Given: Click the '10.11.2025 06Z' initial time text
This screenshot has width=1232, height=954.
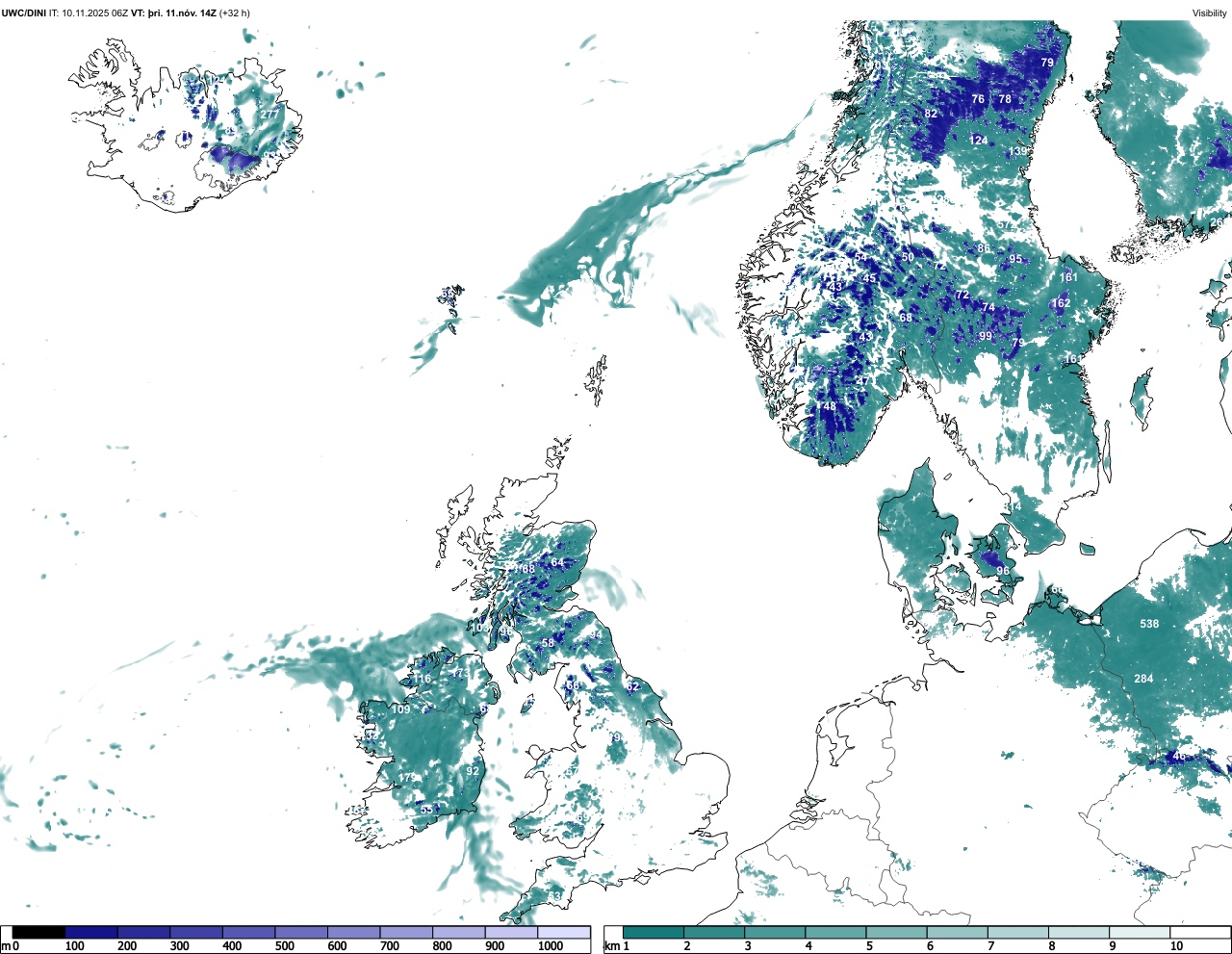Looking at the screenshot, I should coord(94,13).
